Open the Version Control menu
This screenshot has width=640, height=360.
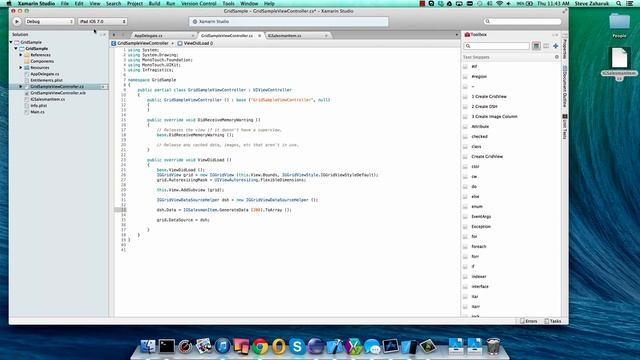point(198,3)
